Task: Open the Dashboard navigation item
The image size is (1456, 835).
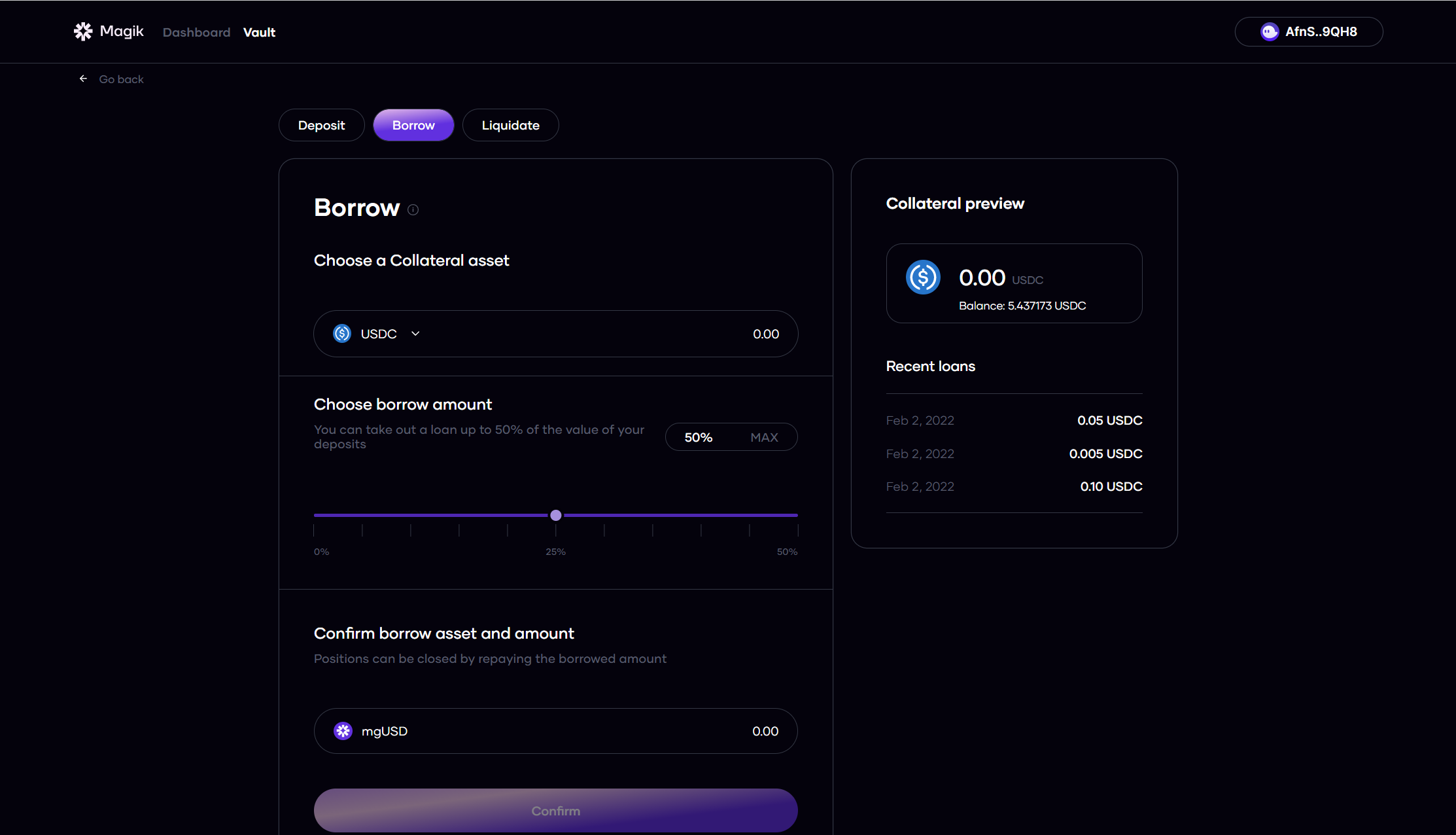Action: (x=196, y=32)
